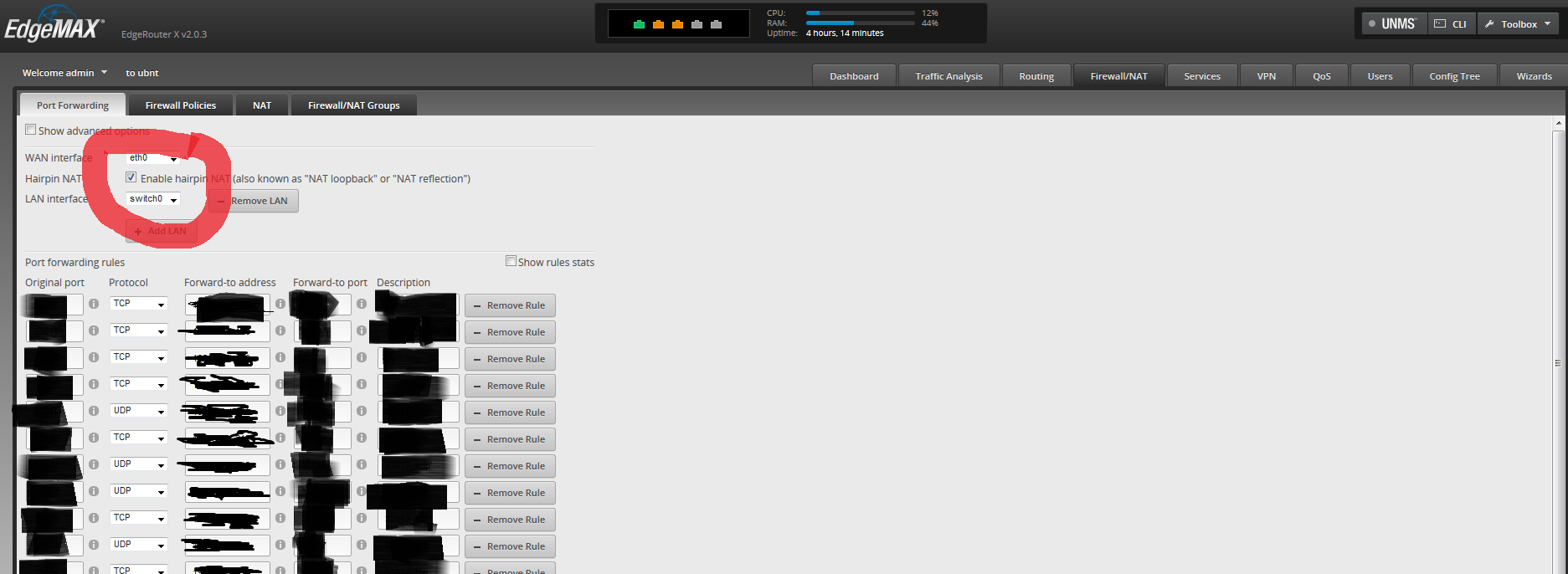
Task: Click the UNMS status indicator
Action: (1372, 24)
